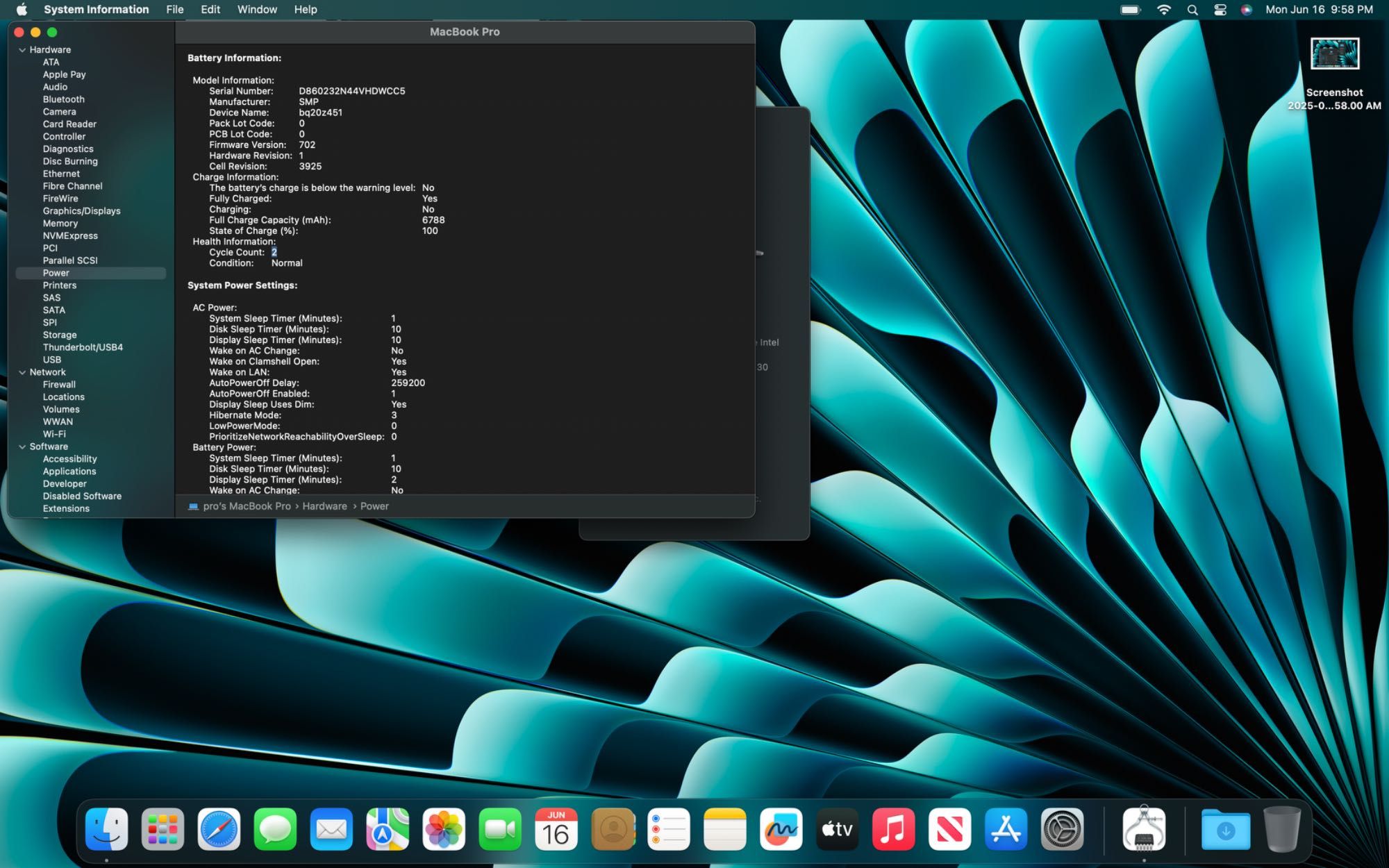Click System Information chip icon in Dock
The width and height of the screenshot is (1389, 868).
tap(1144, 829)
